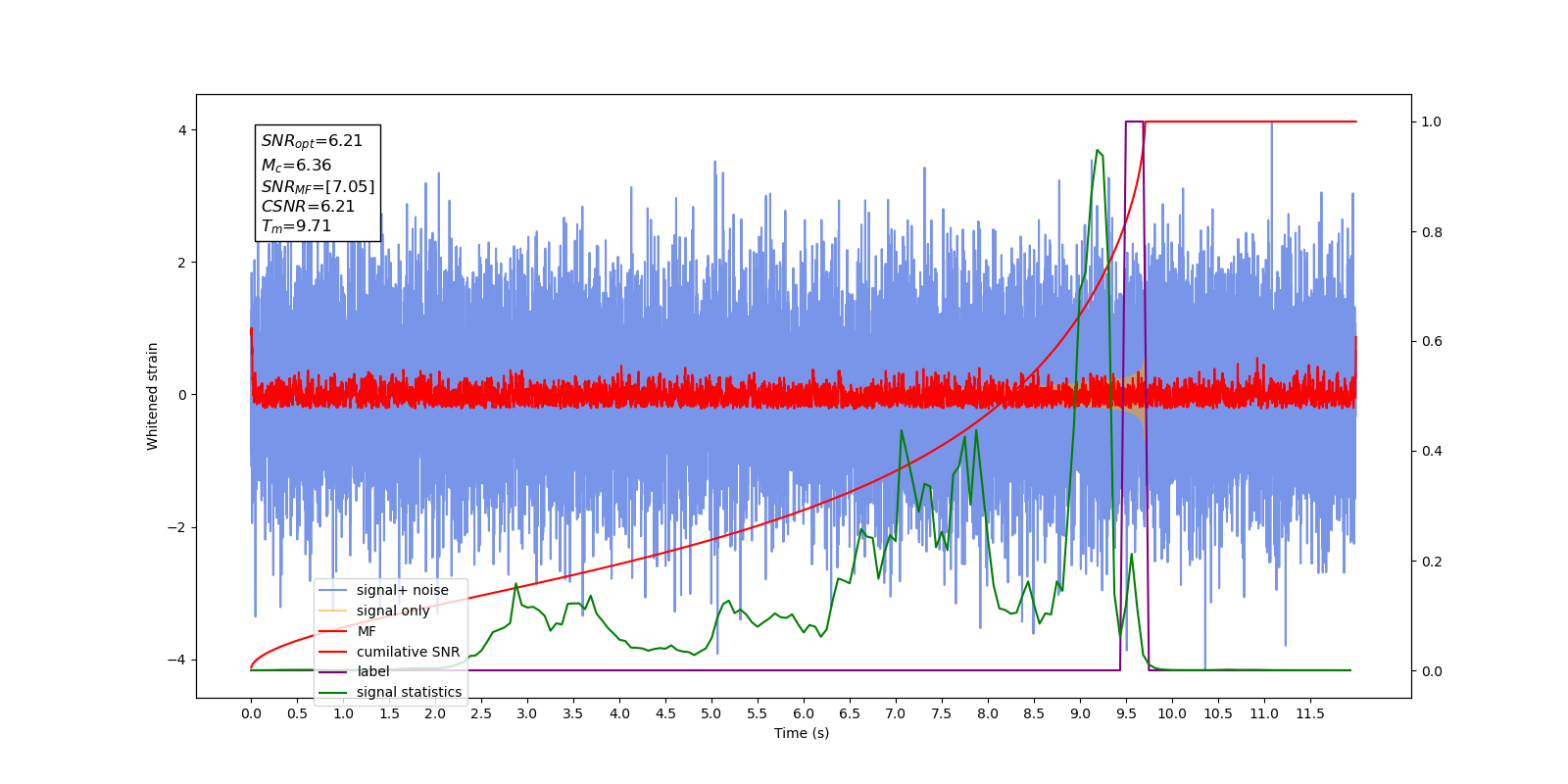Click x-axis tick label 8.0

[x=988, y=713]
